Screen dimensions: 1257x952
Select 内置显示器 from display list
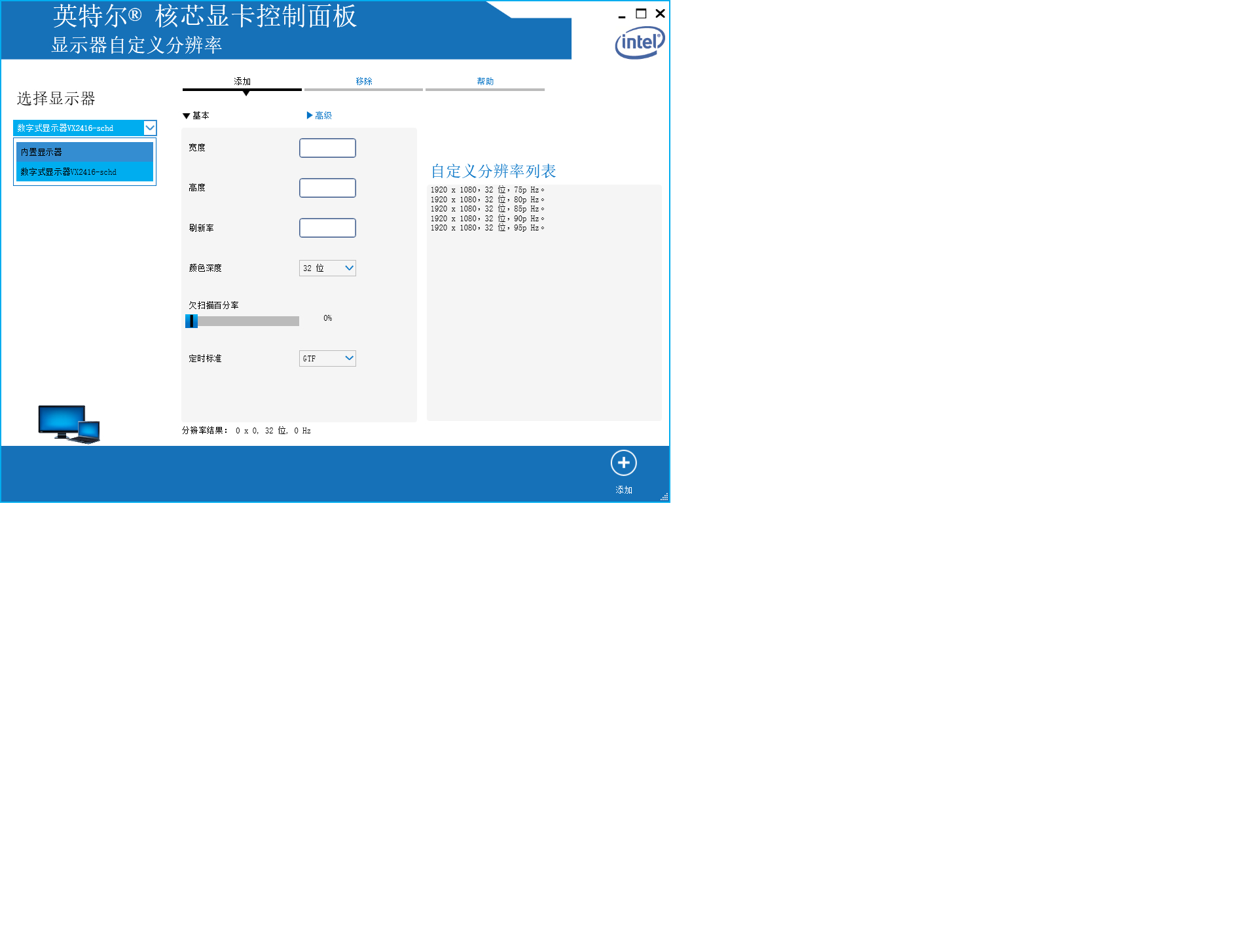(x=84, y=152)
